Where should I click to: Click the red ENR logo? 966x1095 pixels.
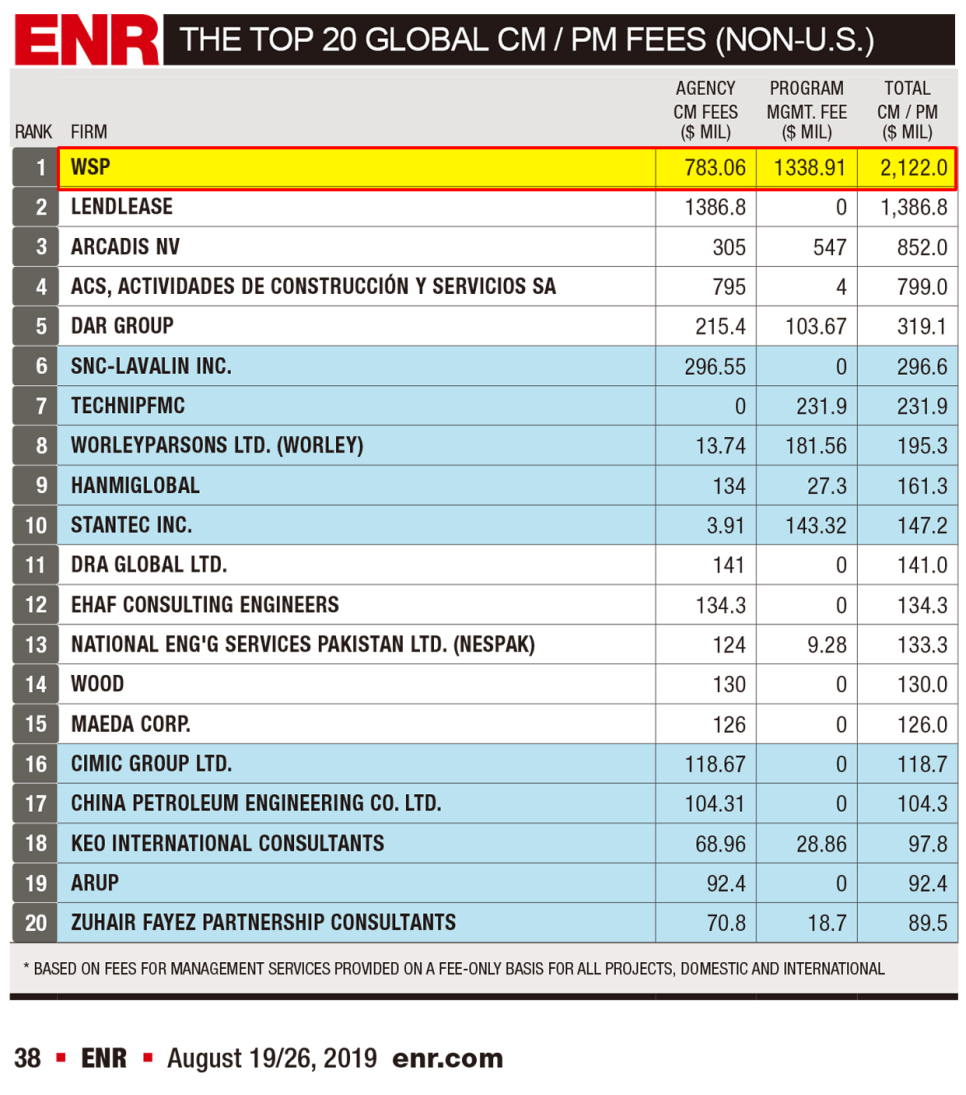coord(87,41)
